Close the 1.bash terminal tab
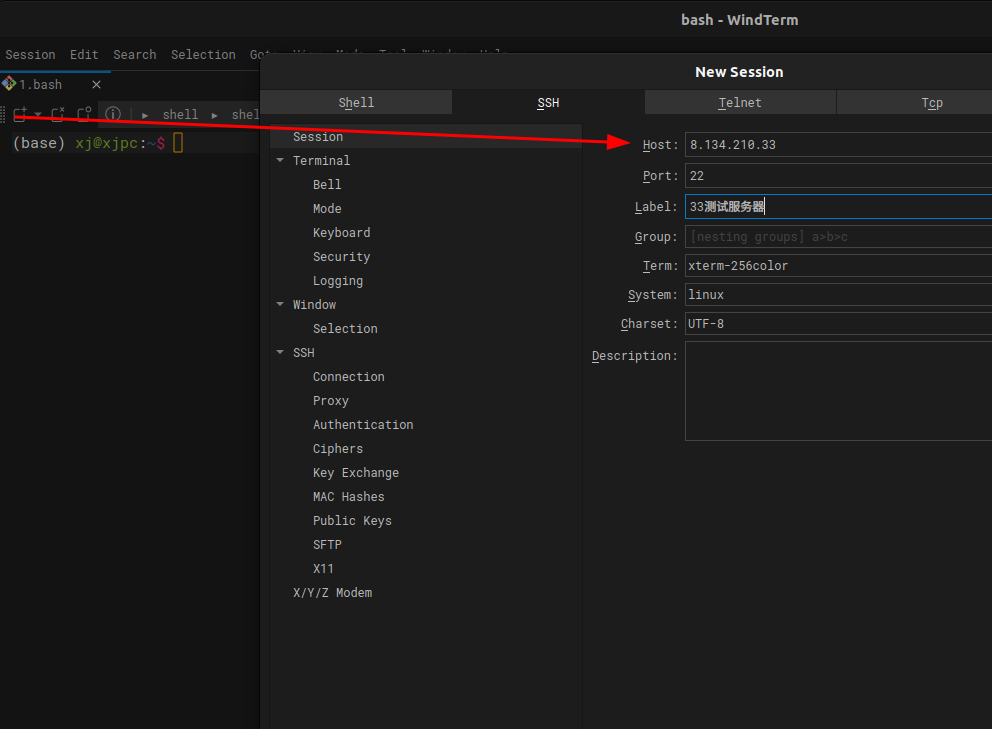 pyautogui.click(x=96, y=84)
